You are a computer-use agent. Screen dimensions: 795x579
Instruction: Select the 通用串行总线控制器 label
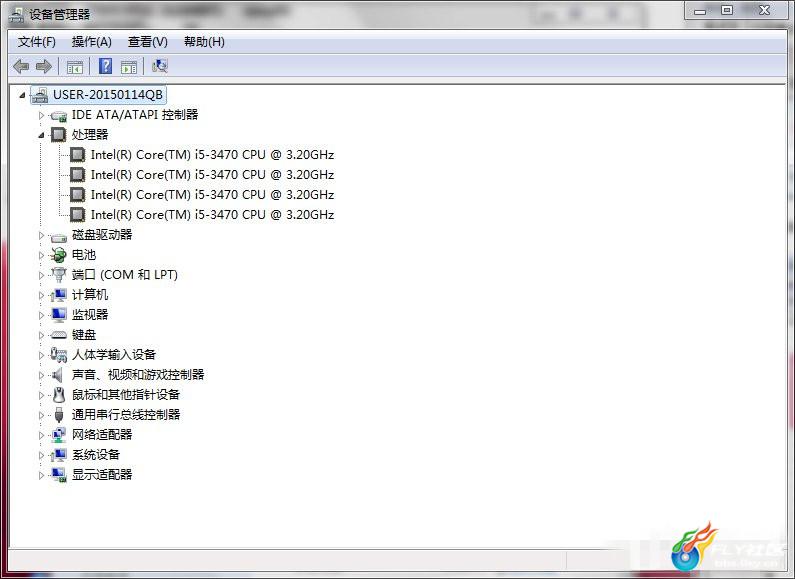point(126,415)
